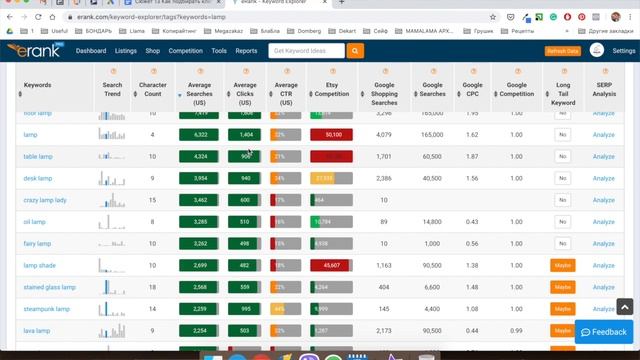This screenshot has width=640, height=360.
Task: Open the Domberg bookmarks folder
Action: [x=304, y=31]
